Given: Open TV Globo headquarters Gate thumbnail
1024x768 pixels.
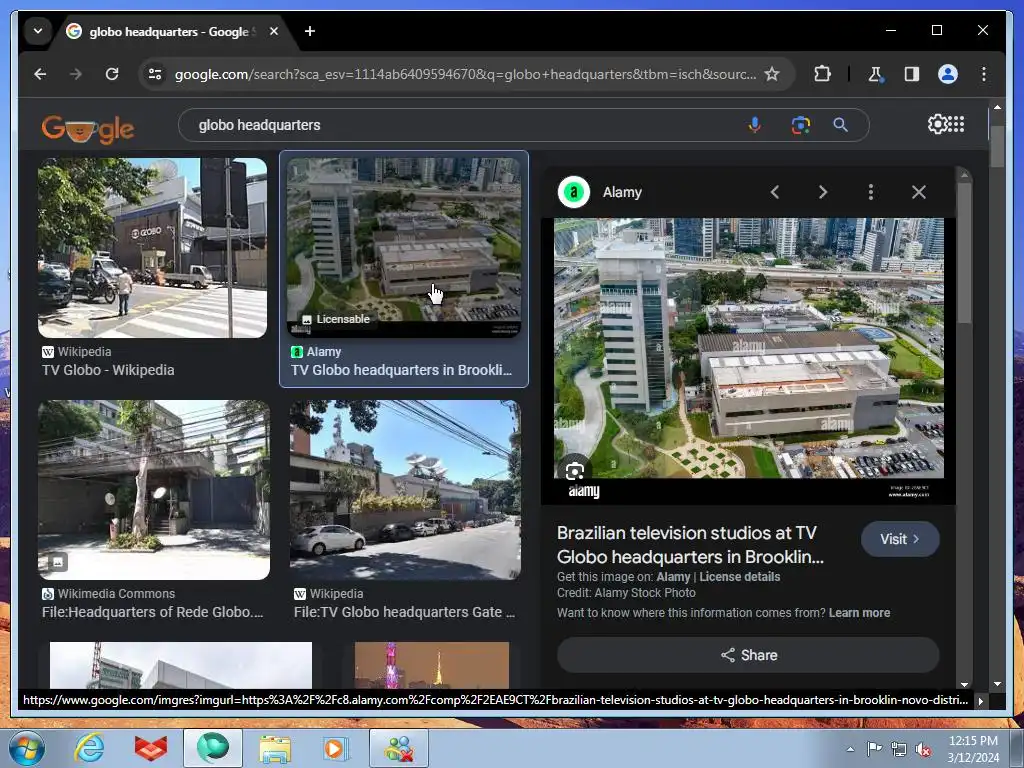Looking at the screenshot, I should click(x=406, y=490).
